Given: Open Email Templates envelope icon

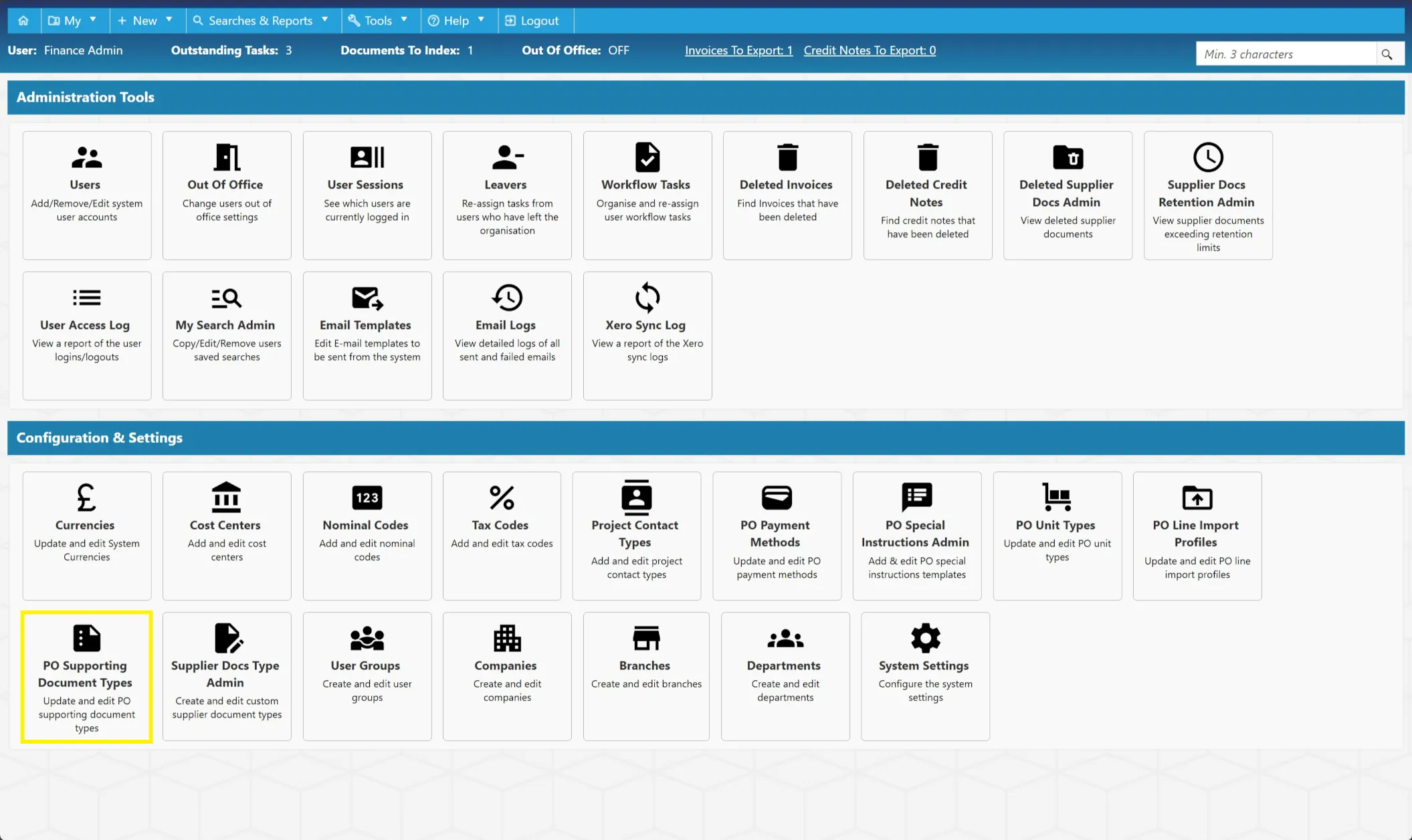Looking at the screenshot, I should click(367, 298).
